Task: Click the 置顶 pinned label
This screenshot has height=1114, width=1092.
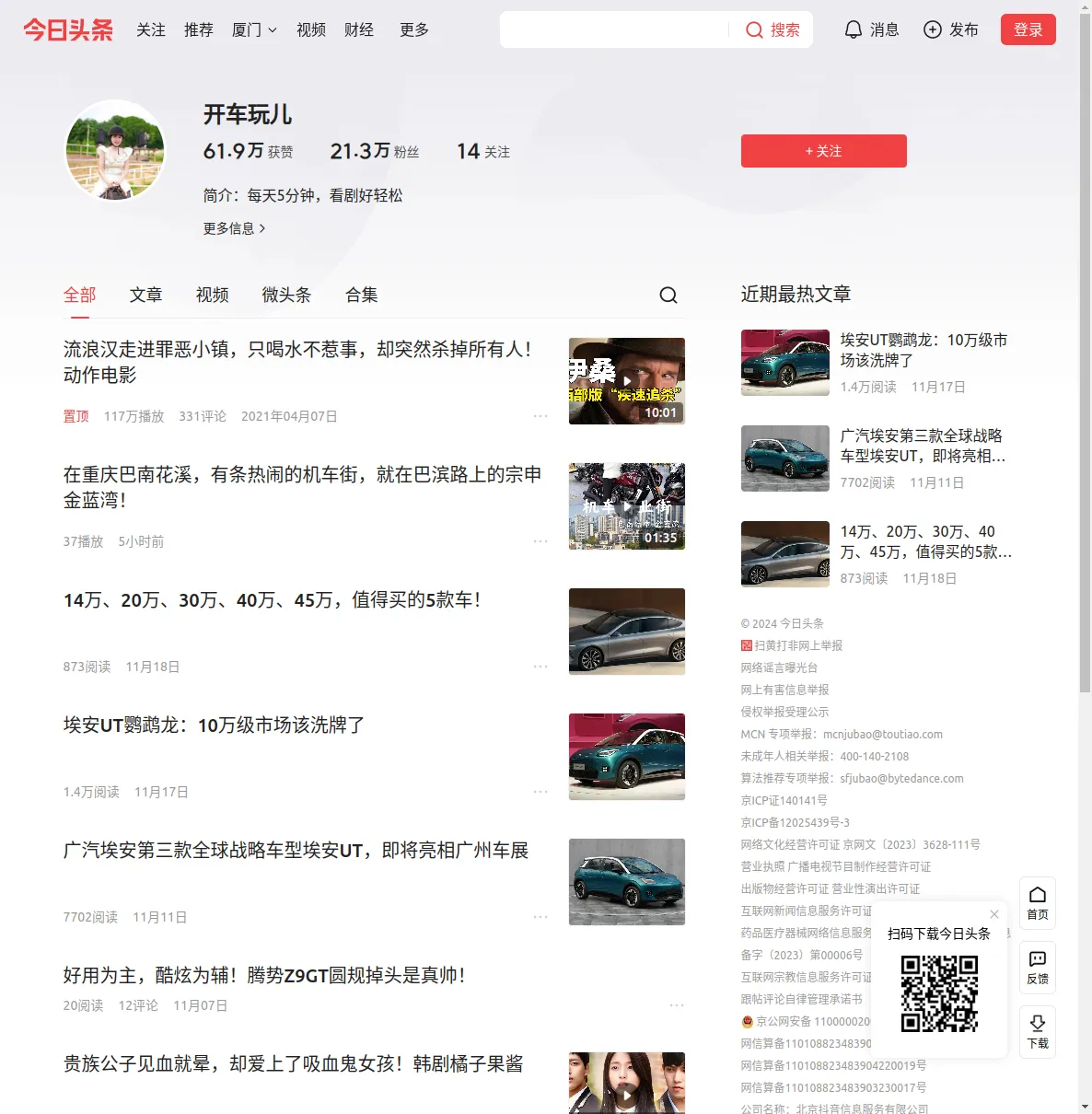Action: tap(76, 416)
